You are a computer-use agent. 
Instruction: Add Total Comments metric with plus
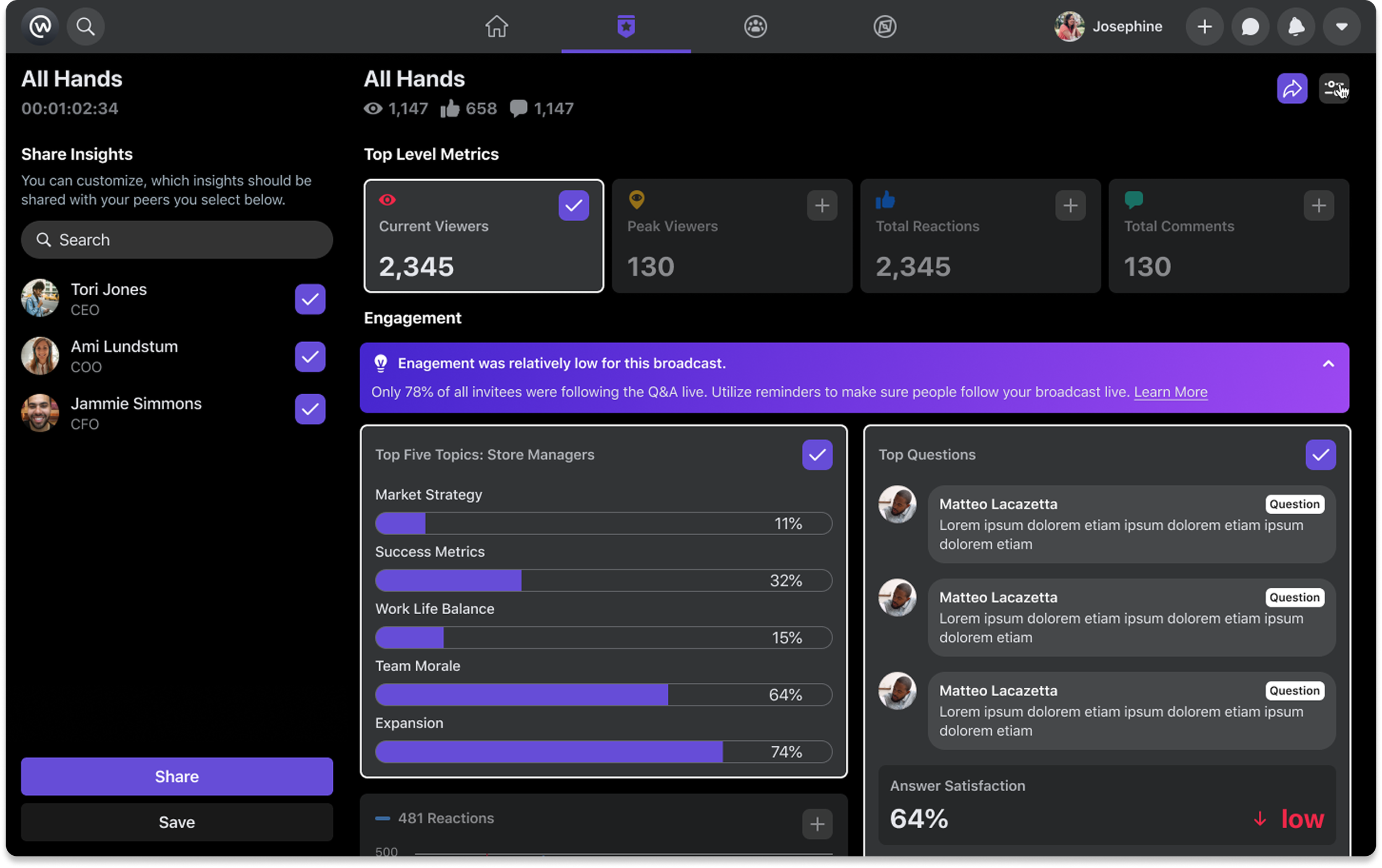(1318, 206)
